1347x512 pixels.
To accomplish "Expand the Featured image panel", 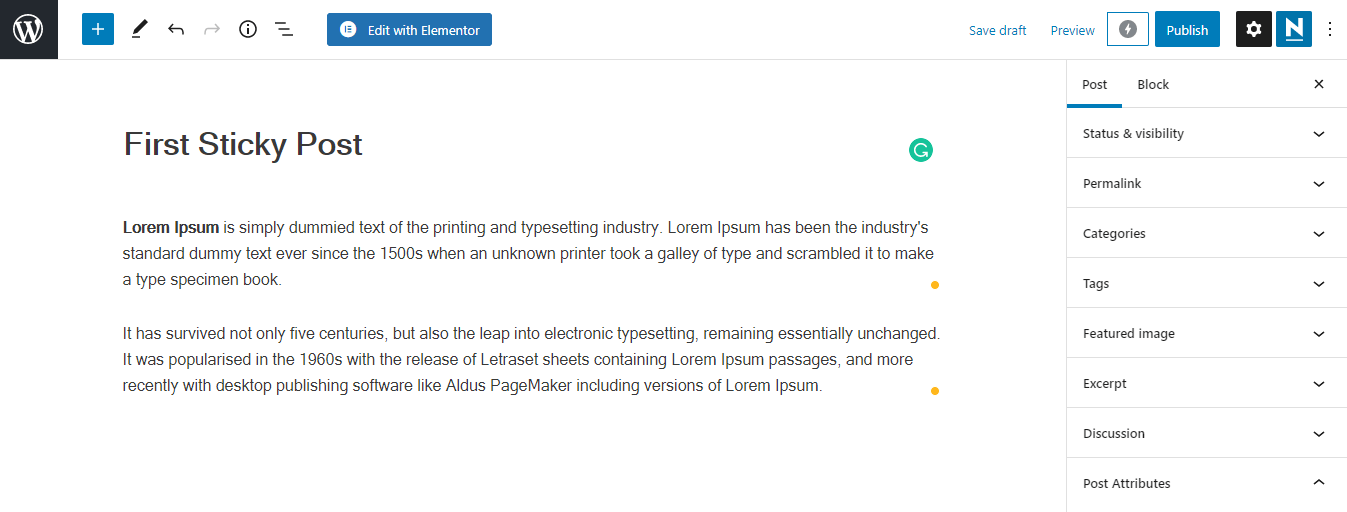I will (1207, 333).
